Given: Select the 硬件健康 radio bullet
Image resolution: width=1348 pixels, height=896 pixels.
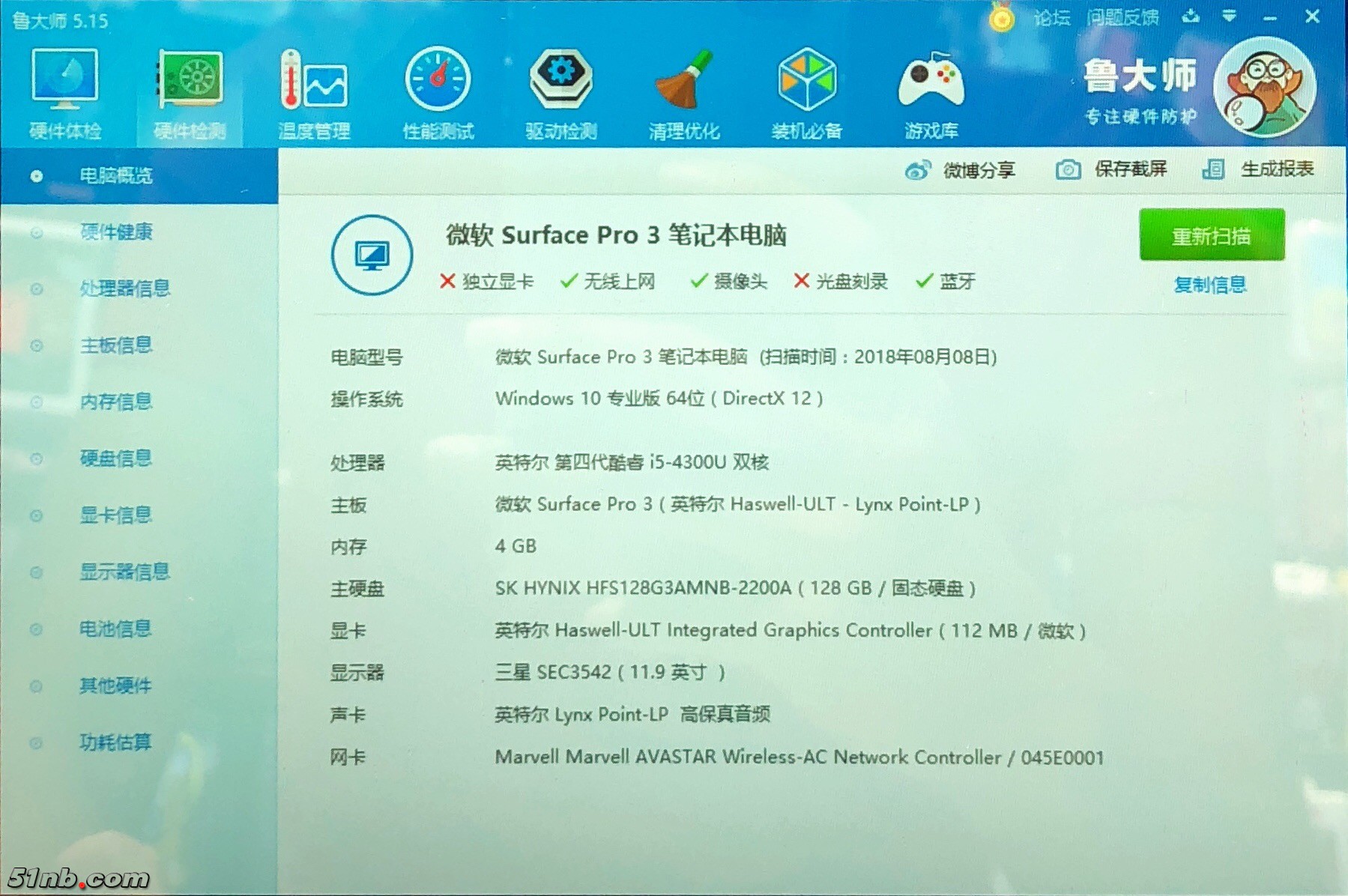Looking at the screenshot, I should point(36,233).
